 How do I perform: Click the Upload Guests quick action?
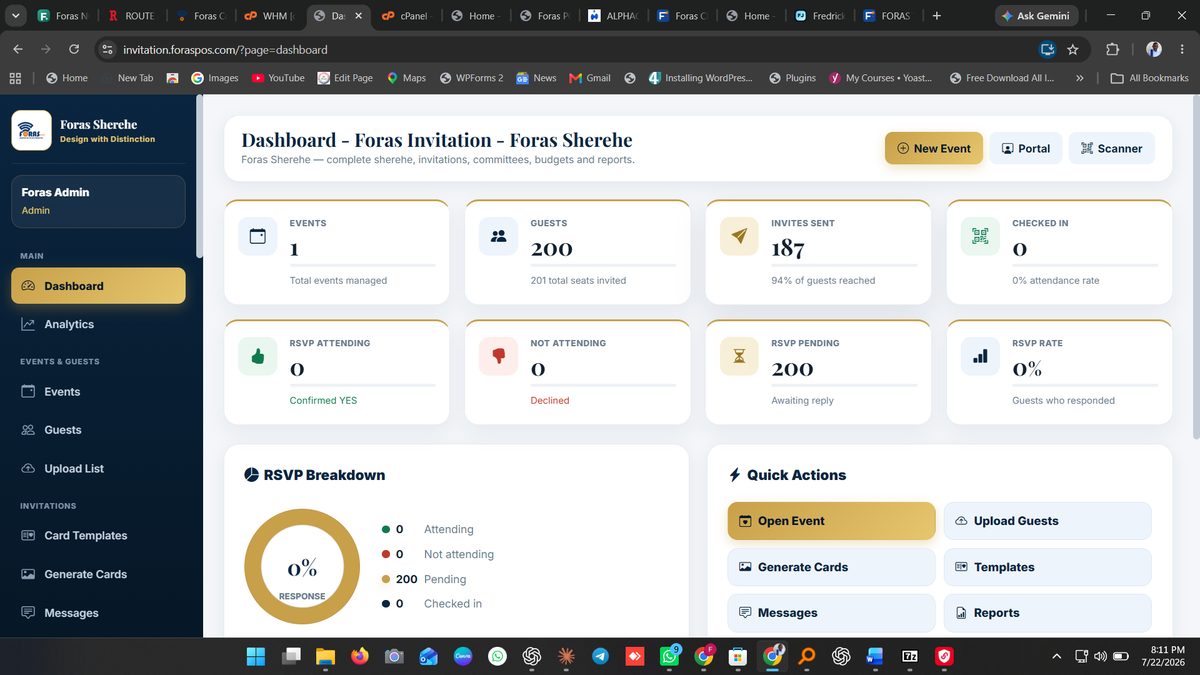click(x=1047, y=521)
